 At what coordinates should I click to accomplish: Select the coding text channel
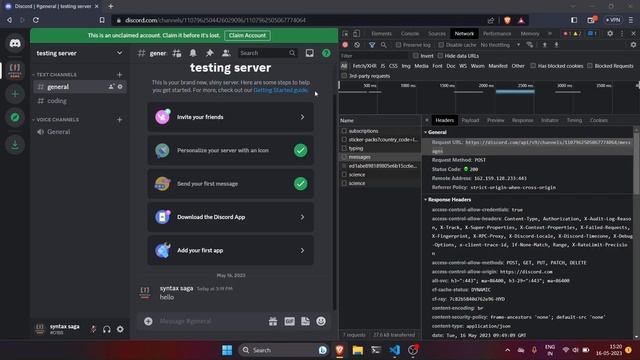(x=79, y=101)
